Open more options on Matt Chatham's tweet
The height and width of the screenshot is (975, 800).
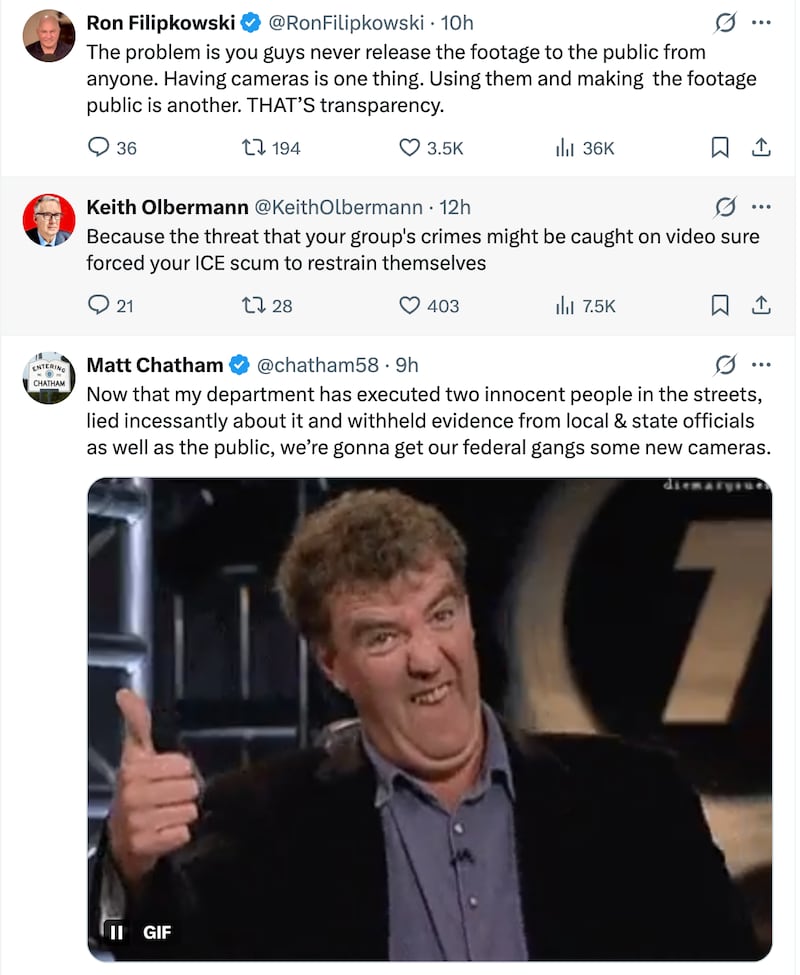[761, 364]
